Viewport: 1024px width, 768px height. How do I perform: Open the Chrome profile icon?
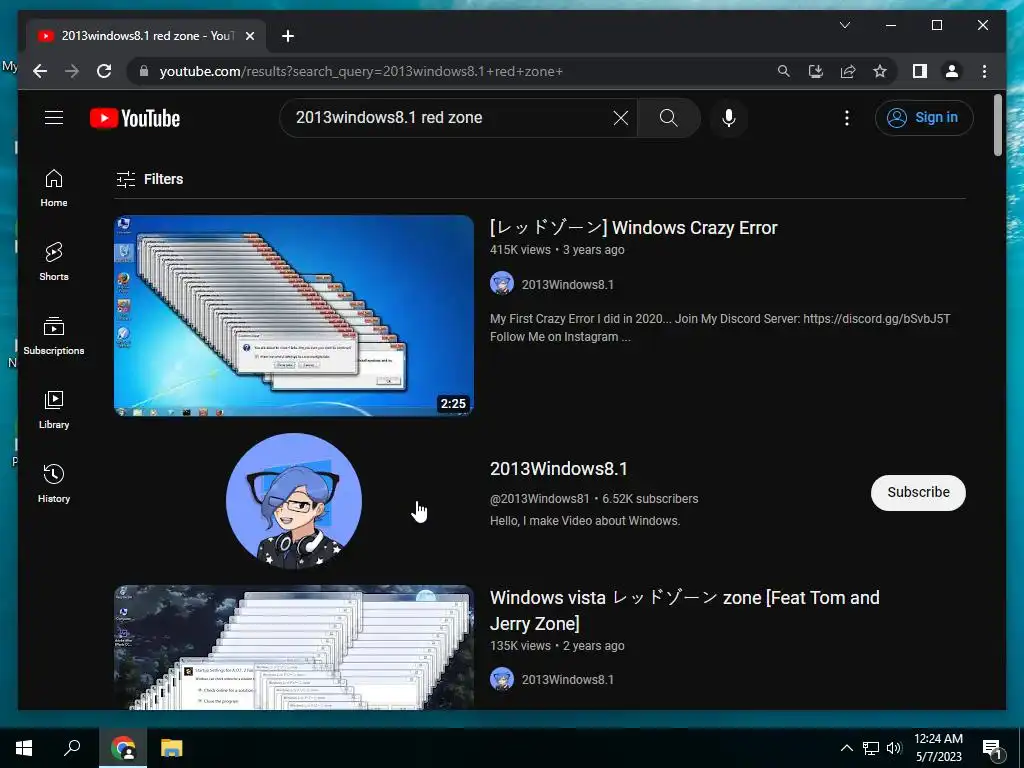pos(952,71)
